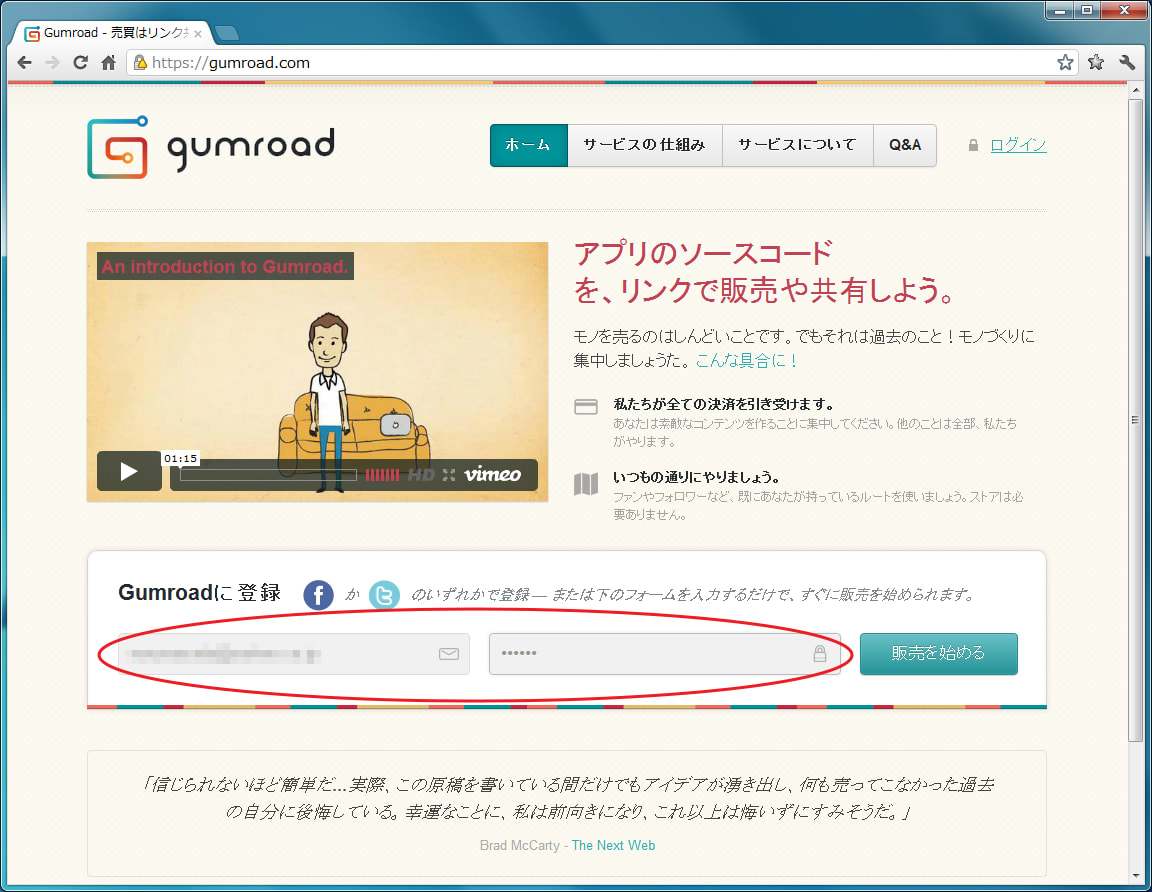This screenshot has height=892, width=1152.
Task: Open The Next Web link
Action: (613, 845)
